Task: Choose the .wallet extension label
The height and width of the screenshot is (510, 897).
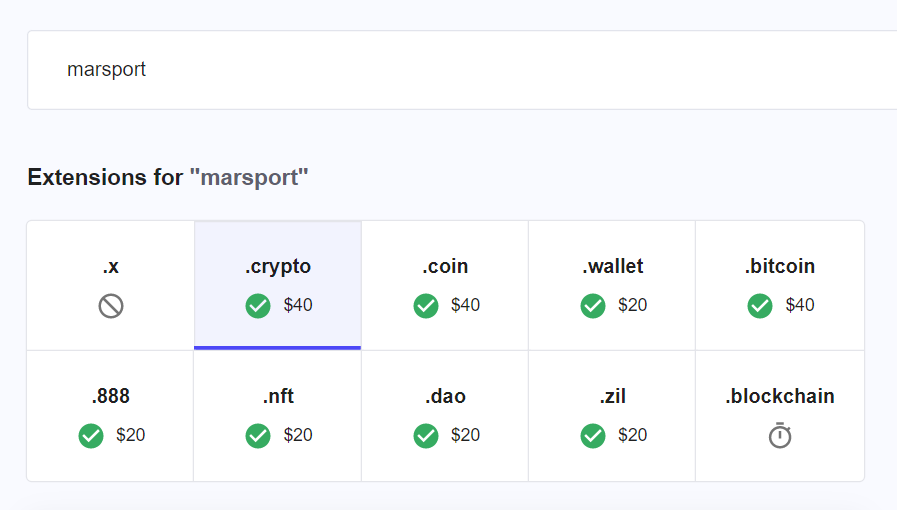Action: tap(613, 266)
